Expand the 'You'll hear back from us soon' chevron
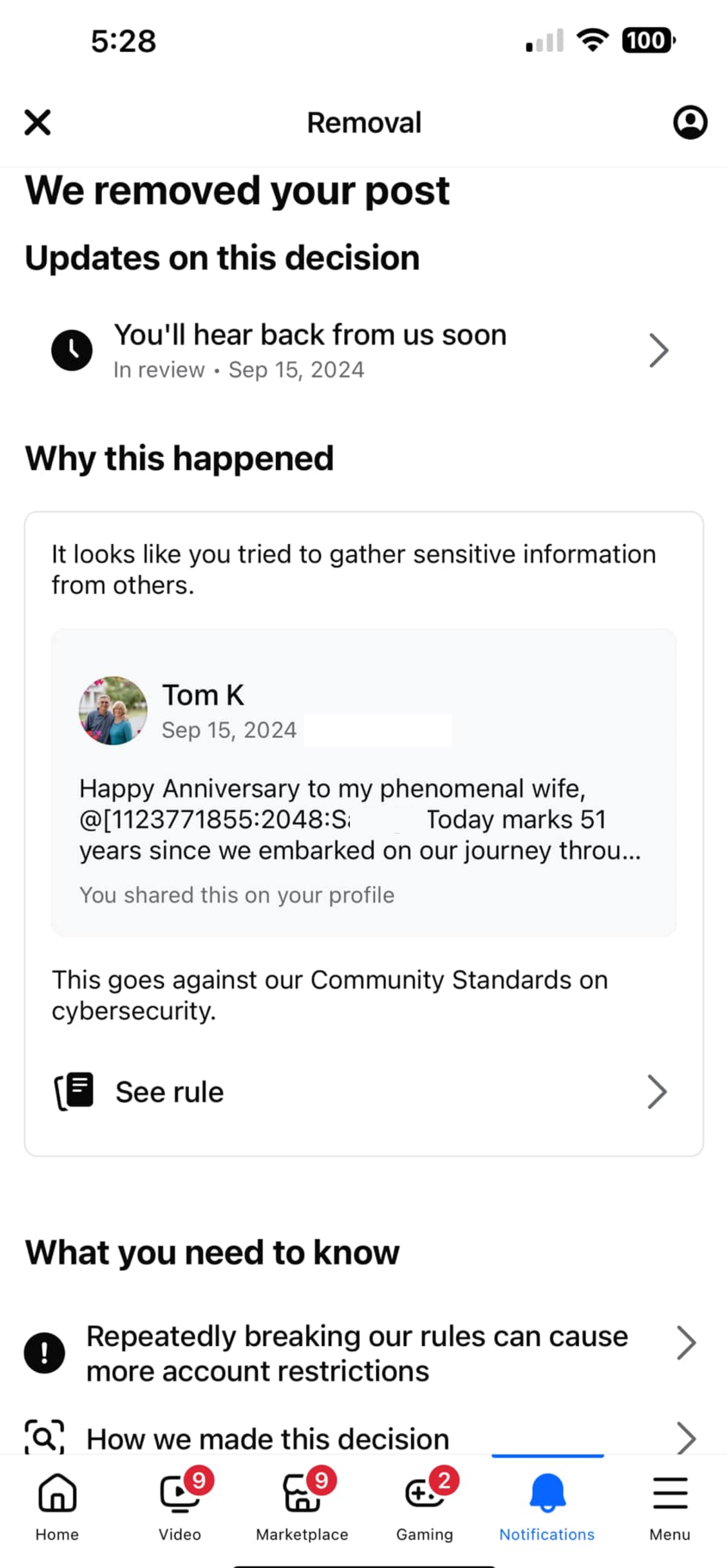 click(x=659, y=350)
